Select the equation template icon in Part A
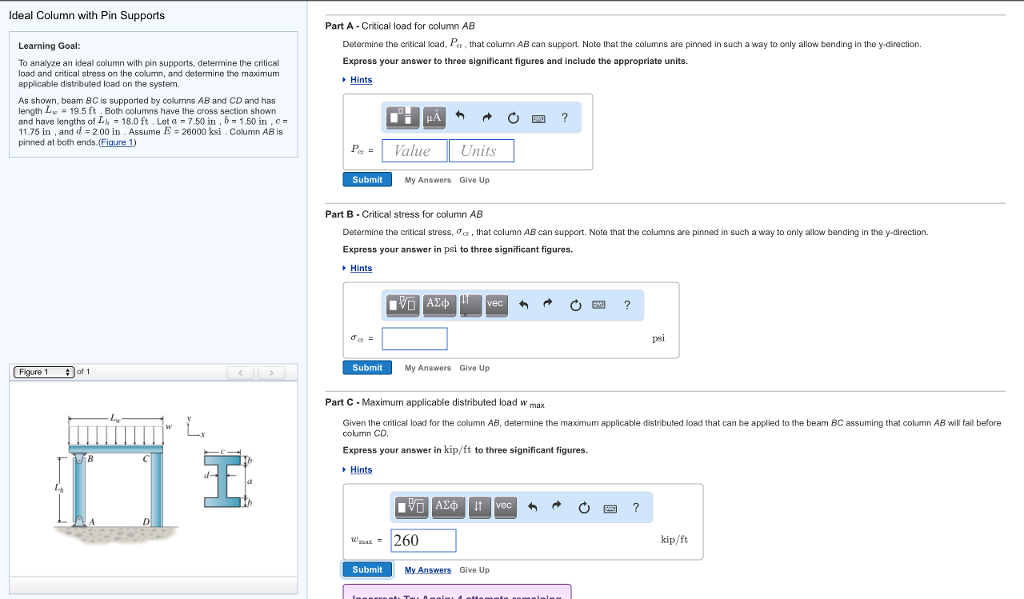Image resolution: width=1024 pixels, height=599 pixels. 402,117
